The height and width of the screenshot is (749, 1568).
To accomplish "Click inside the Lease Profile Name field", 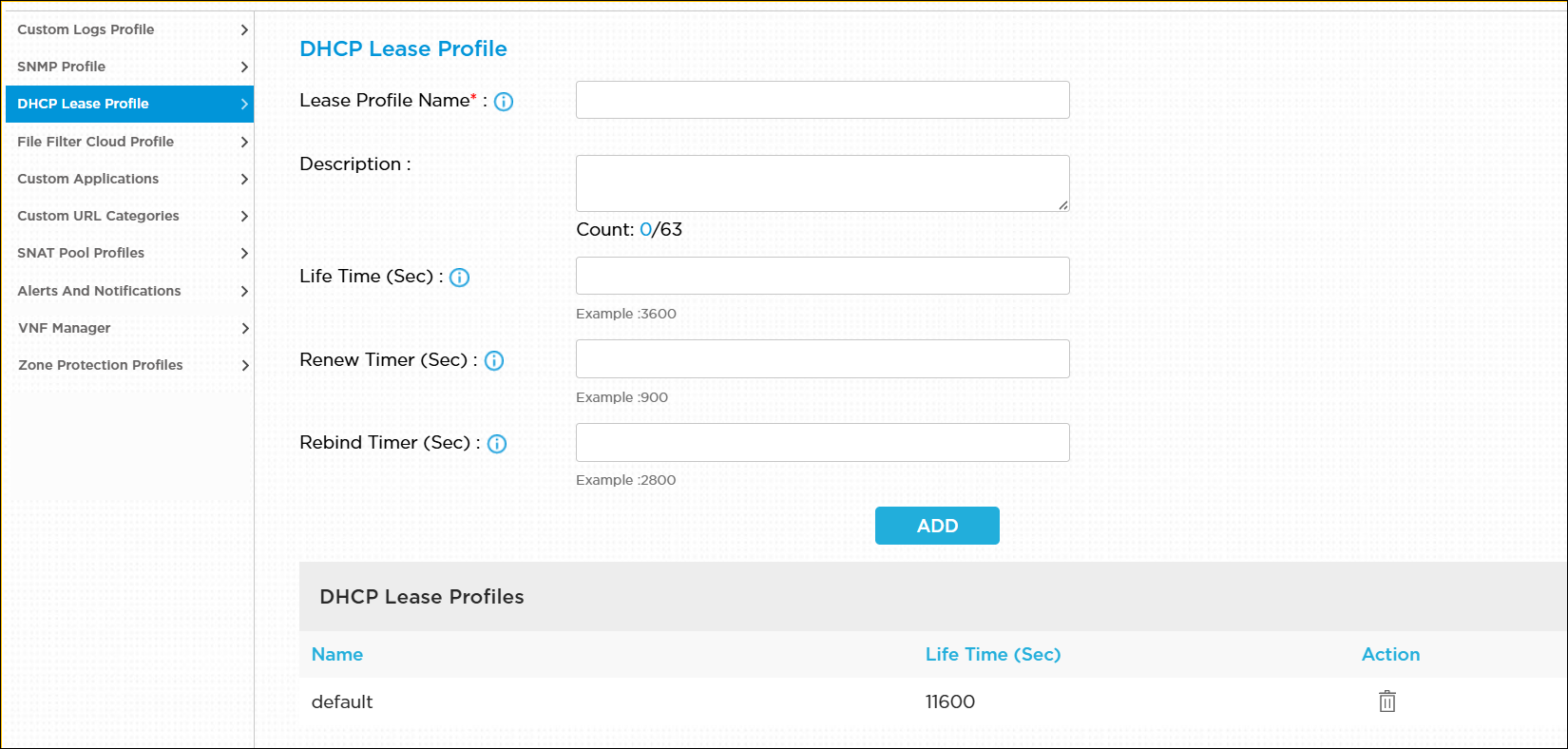I will [822, 99].
